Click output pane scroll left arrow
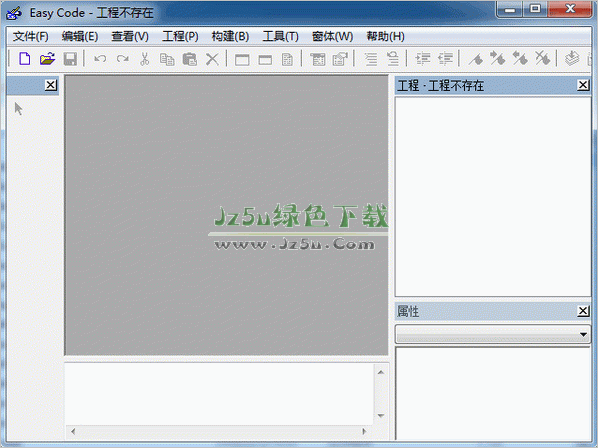 [73, 432]
